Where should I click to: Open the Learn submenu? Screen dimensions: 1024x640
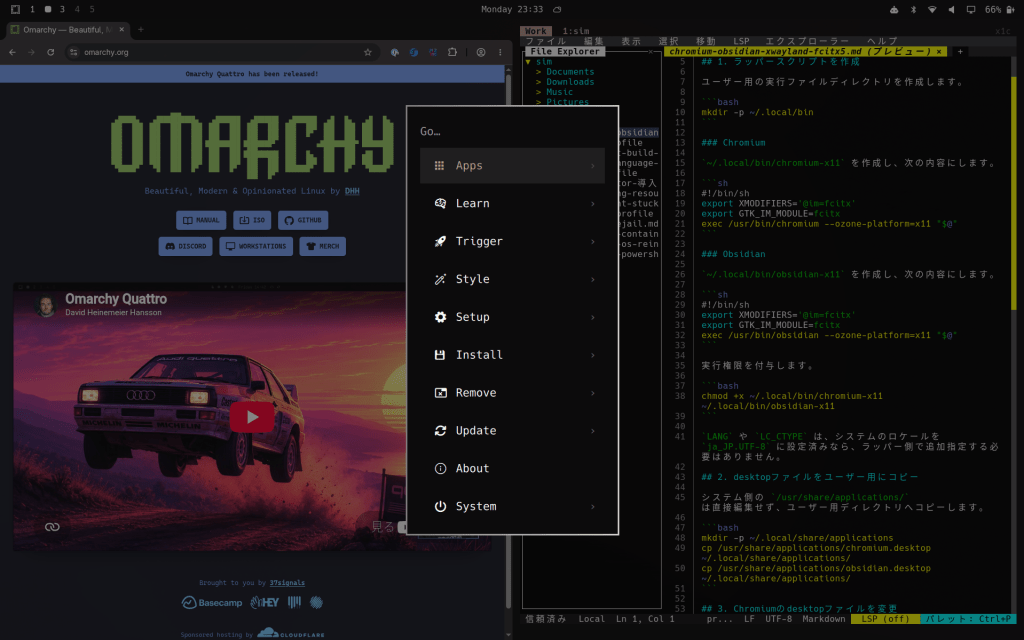click(x=512, y=204)
